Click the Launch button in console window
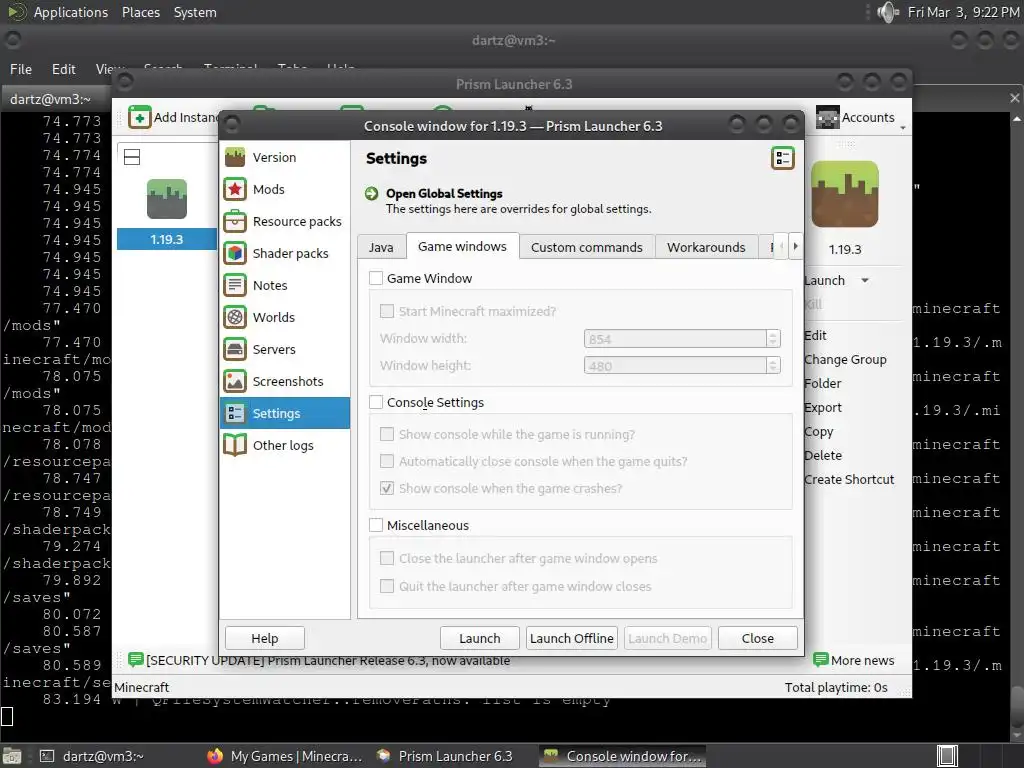Viewport: 1024px width, 768px height. pyautogui.click(x=479, y=638)
